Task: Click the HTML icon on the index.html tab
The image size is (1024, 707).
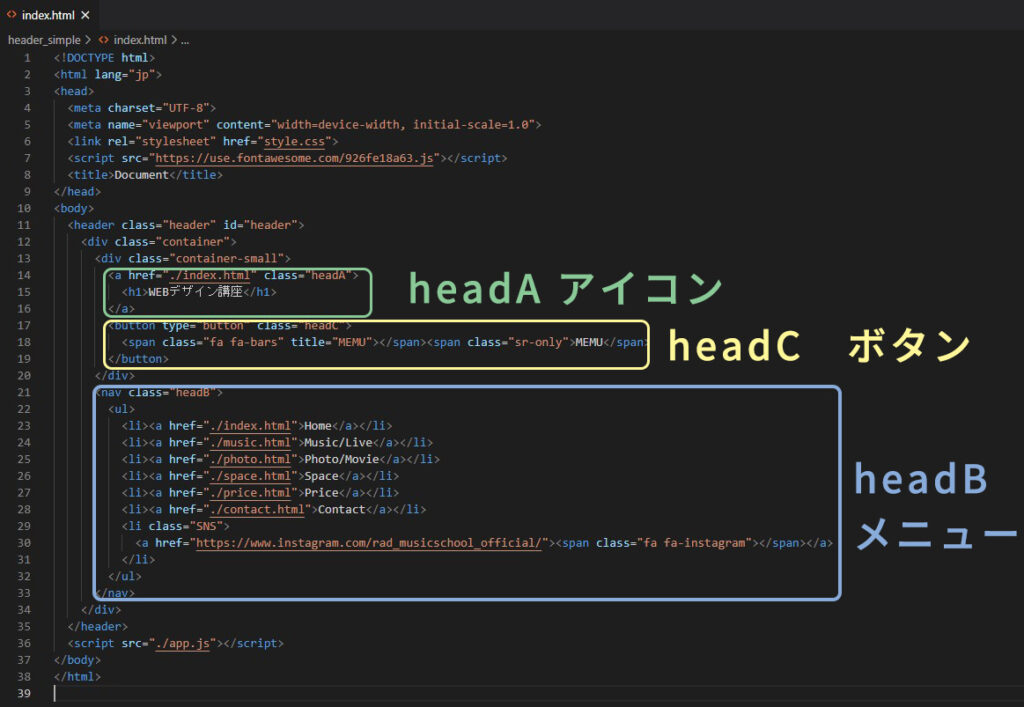Action: click(12, 15)
